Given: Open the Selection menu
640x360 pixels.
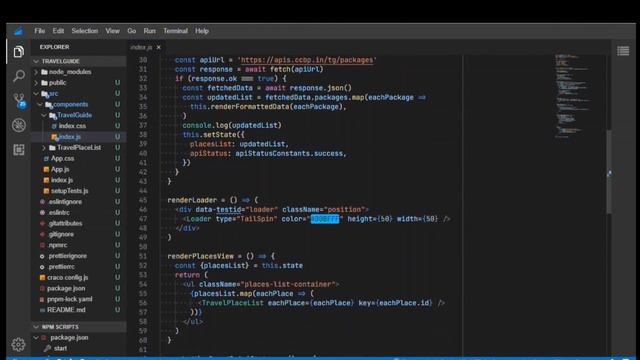Looking at the screenshot, I should click(x=84, y=31).
